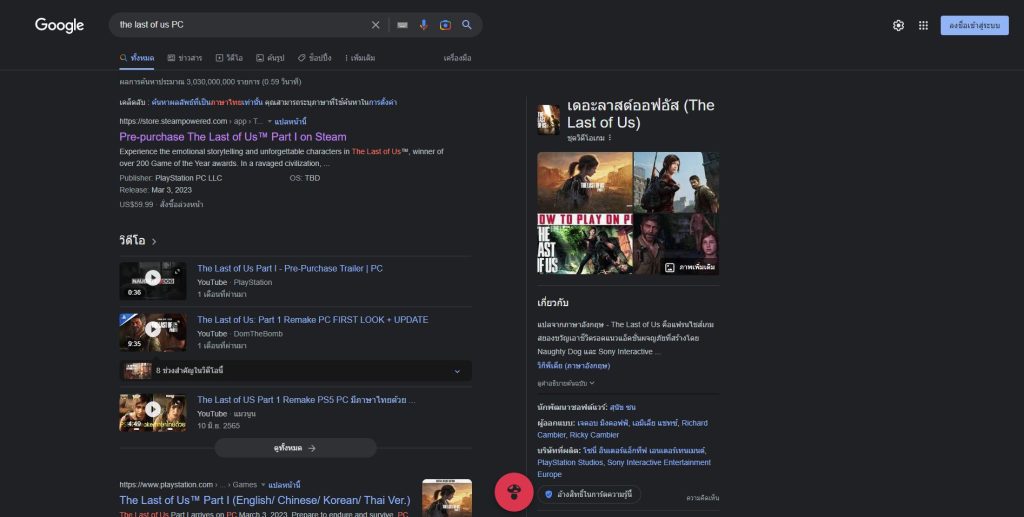This screenshot has height=517, width=1024.
Task: Open the Pre-Purchase Trailer PC video title
Action: pos(290,268)
